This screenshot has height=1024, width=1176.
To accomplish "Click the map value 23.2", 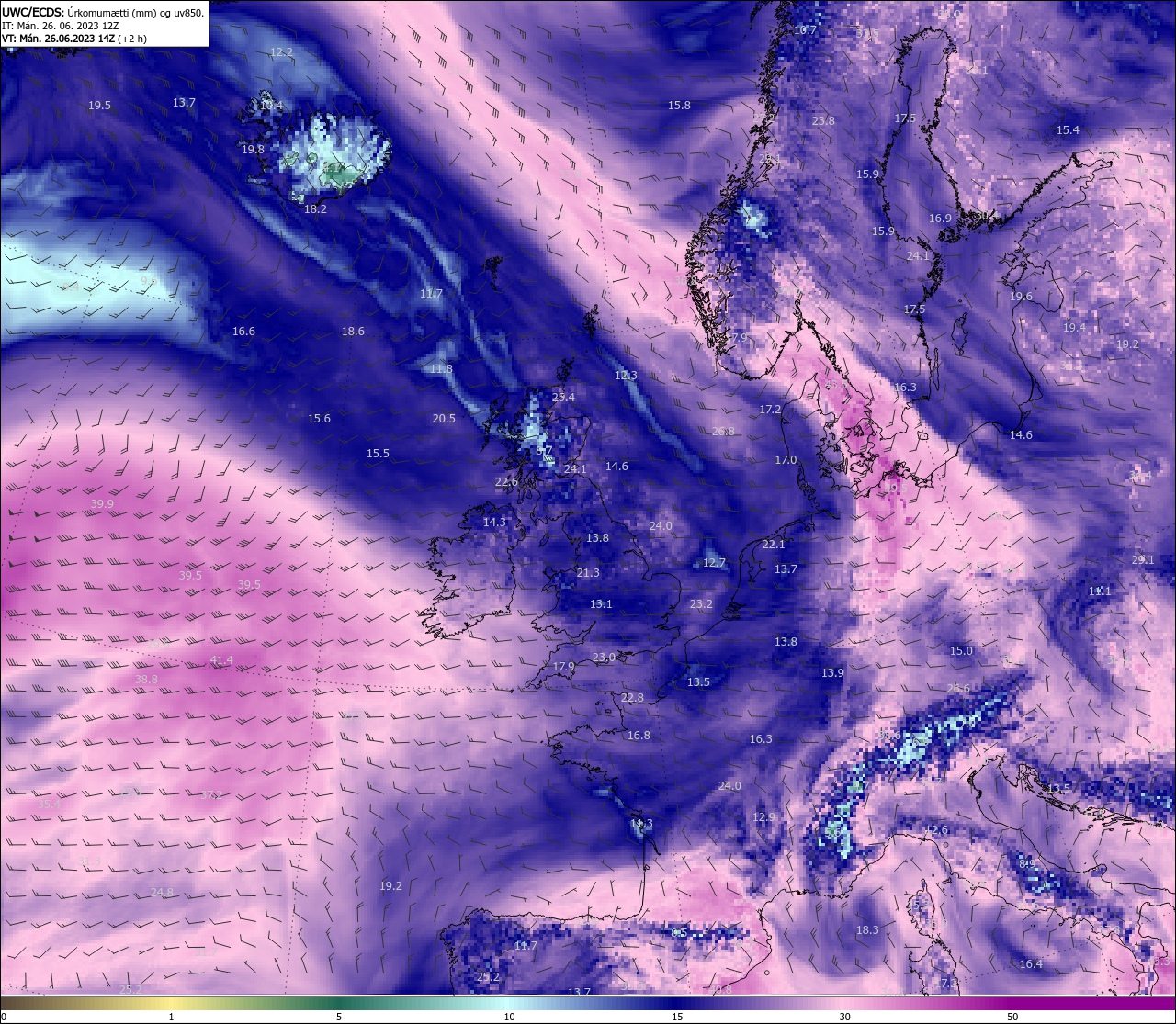I will (701, 604).
